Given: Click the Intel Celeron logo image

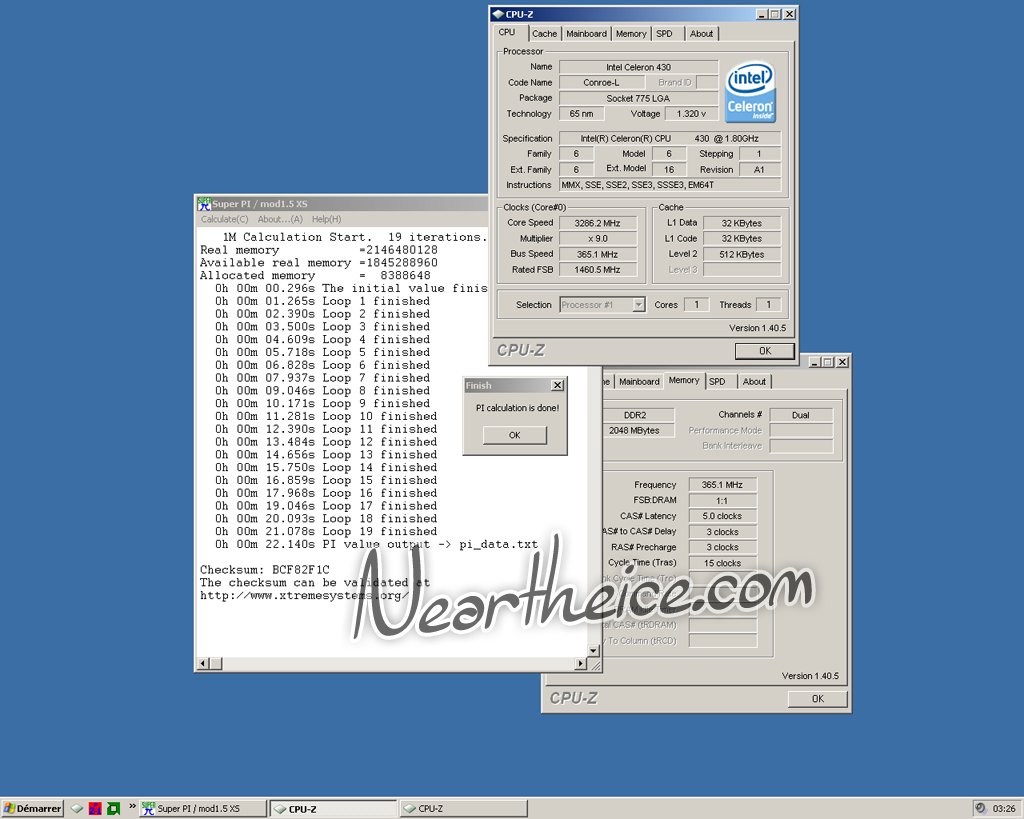Looking at the screenshot, I should pos(750,92).
